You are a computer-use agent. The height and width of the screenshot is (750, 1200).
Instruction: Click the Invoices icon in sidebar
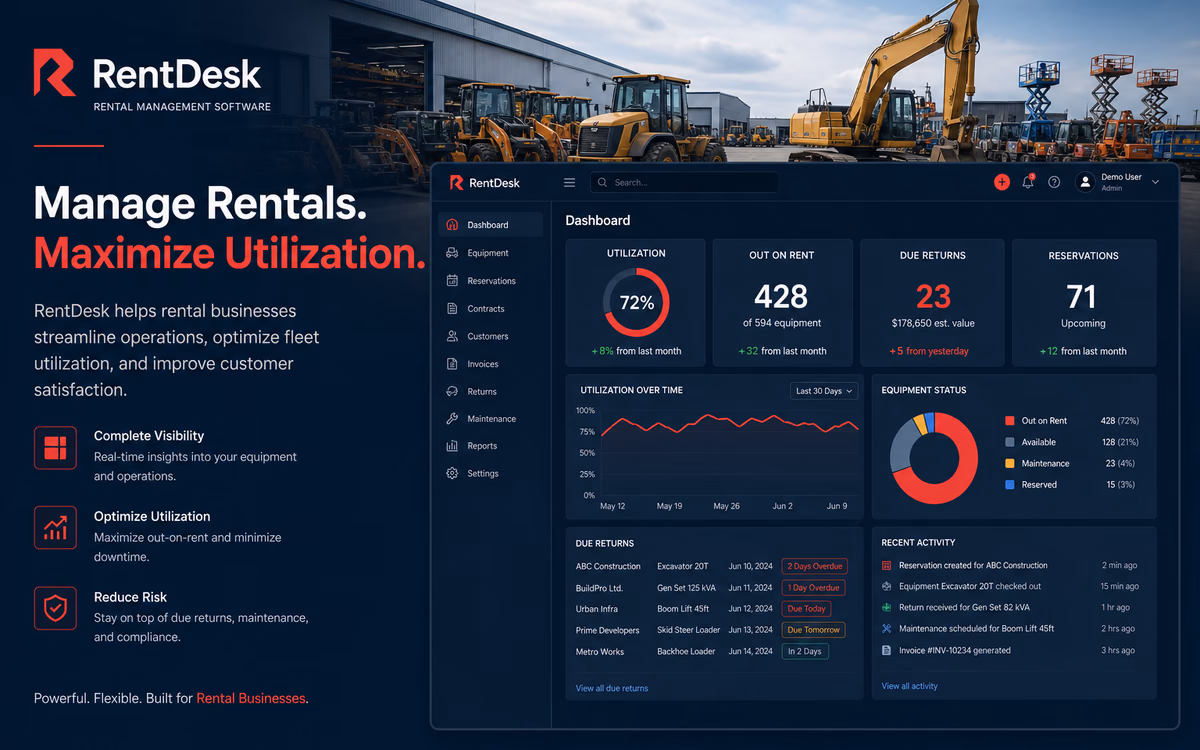pyautogui.click(x=452, y=364)
